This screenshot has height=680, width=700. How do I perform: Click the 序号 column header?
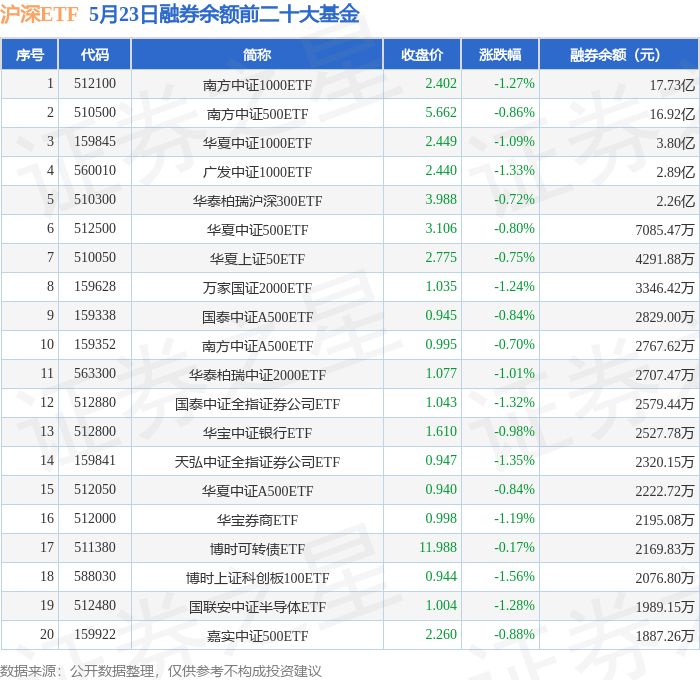tap(29, 54)
